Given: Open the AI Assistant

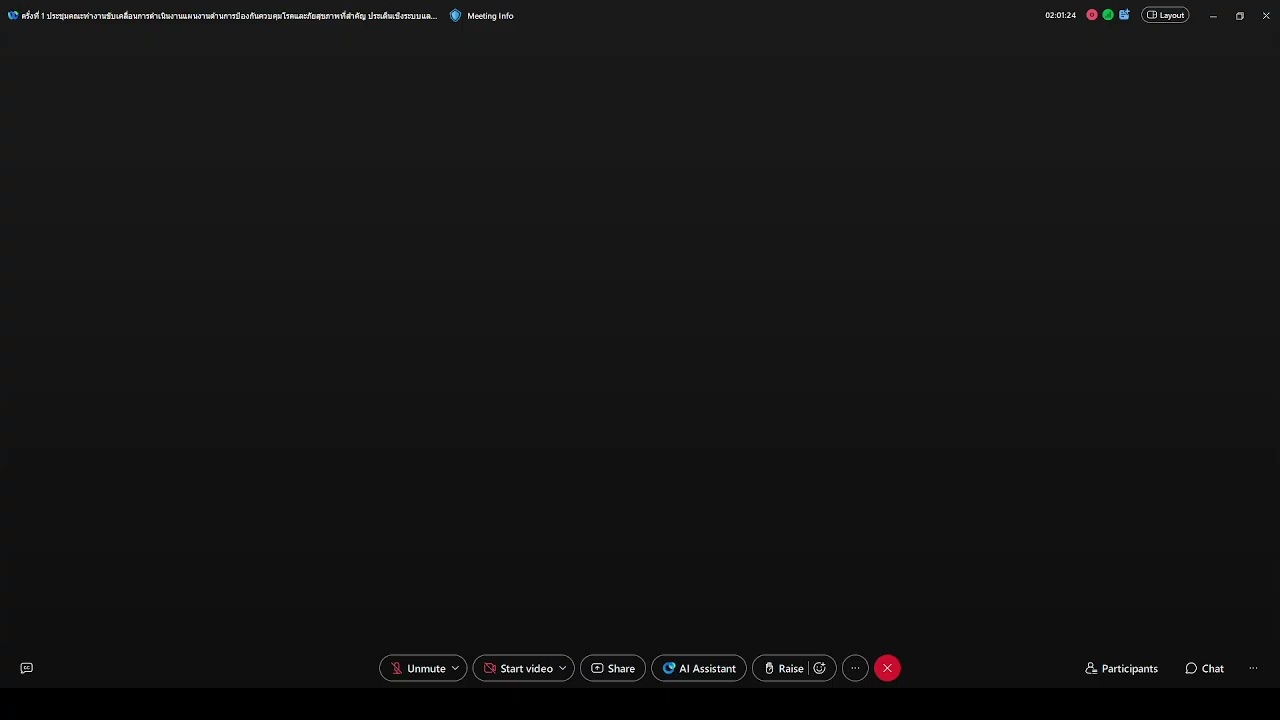Looking at the screenshot, I should [x=699, y=668].
